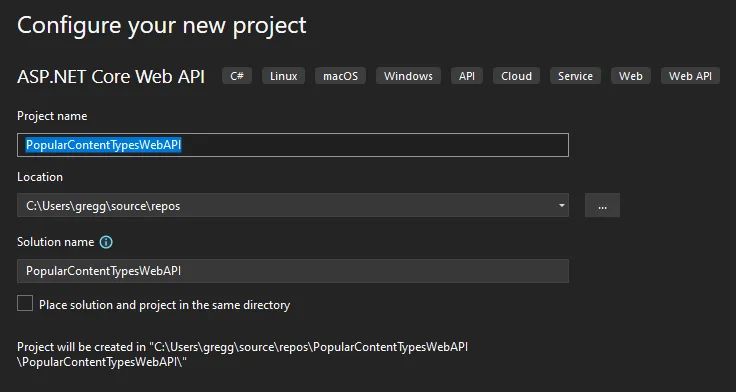Open the browse location button with ellipsis
Image resolution: width=736 pixels, height=392 pixels.
coord(602,205)
